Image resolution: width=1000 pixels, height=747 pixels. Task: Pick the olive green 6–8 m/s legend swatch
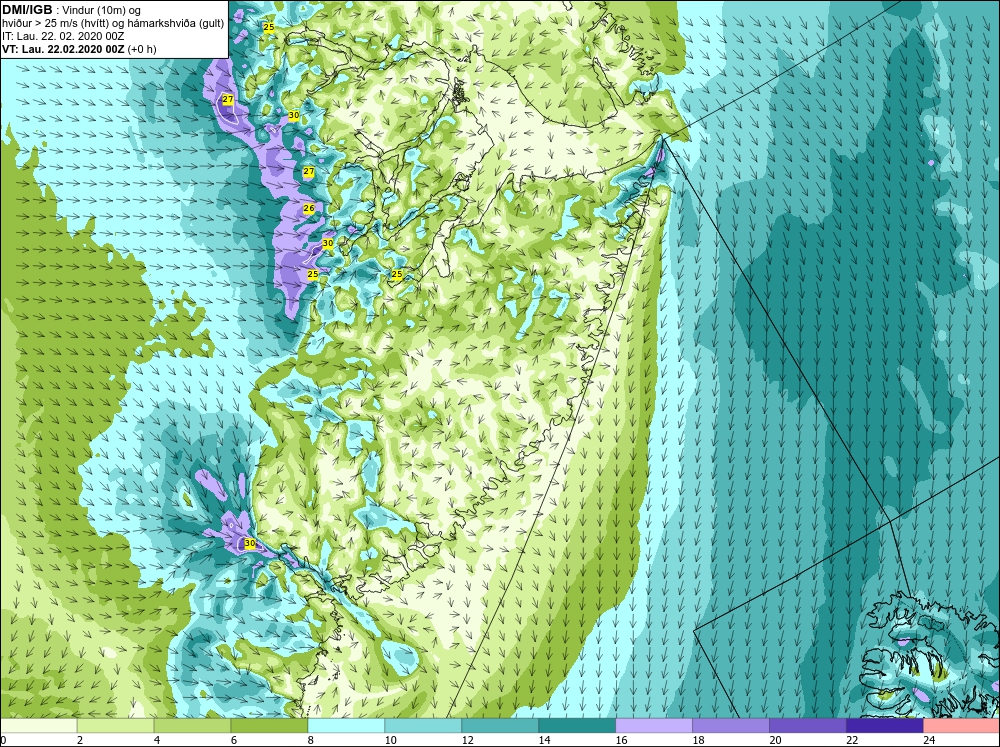pos(269,726)
